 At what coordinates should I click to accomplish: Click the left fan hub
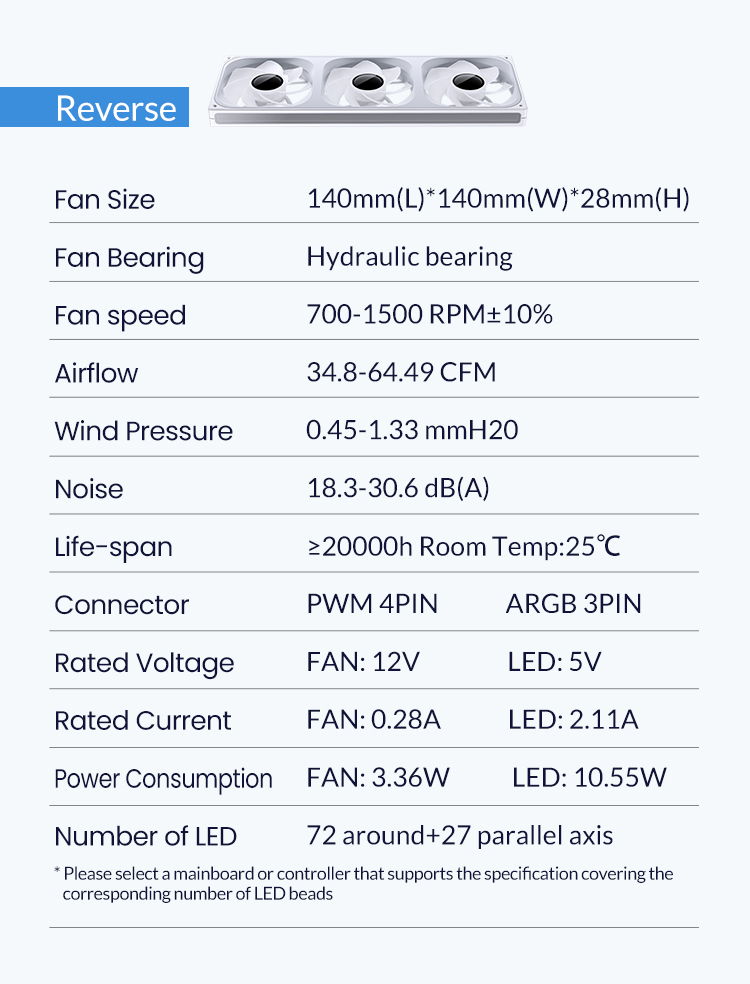[267, 79]
